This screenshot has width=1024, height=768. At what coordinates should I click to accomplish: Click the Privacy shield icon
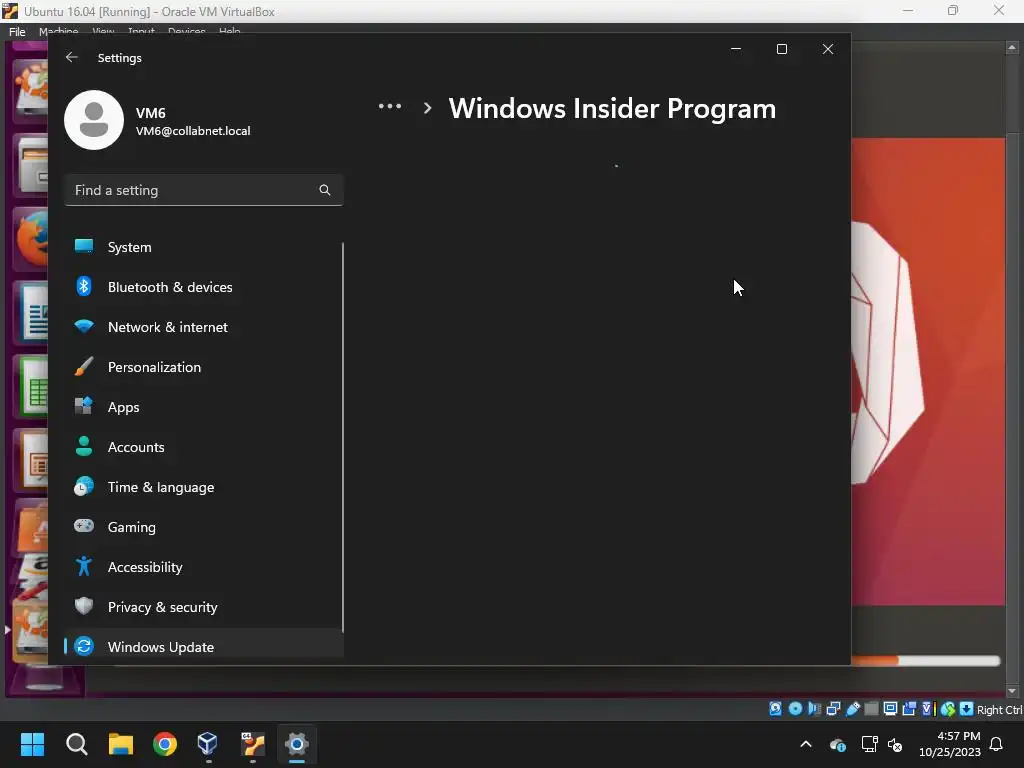pyautogui.click(x=84, y=606)
